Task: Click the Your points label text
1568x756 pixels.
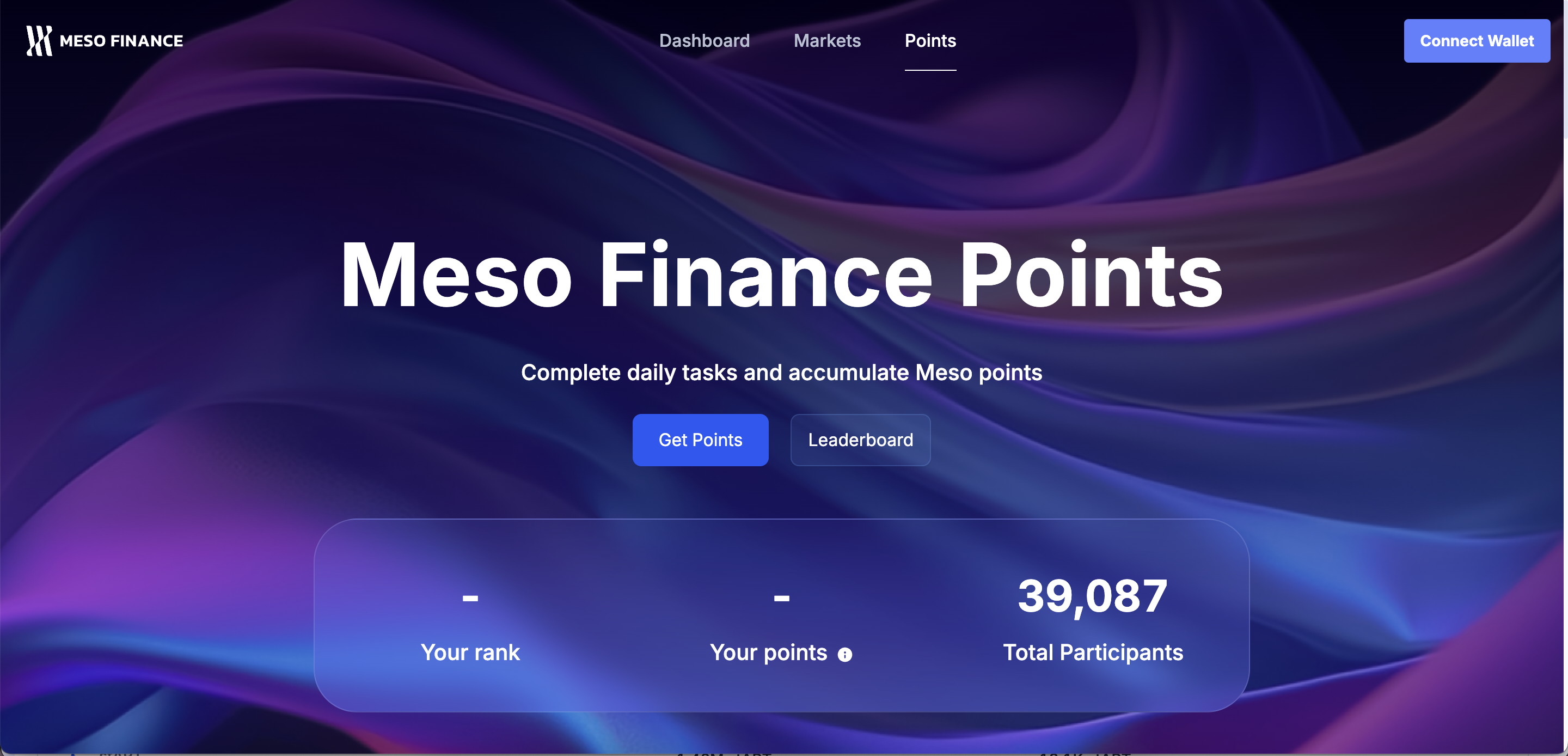Action: pyautogui.click(x=768, y=653)
